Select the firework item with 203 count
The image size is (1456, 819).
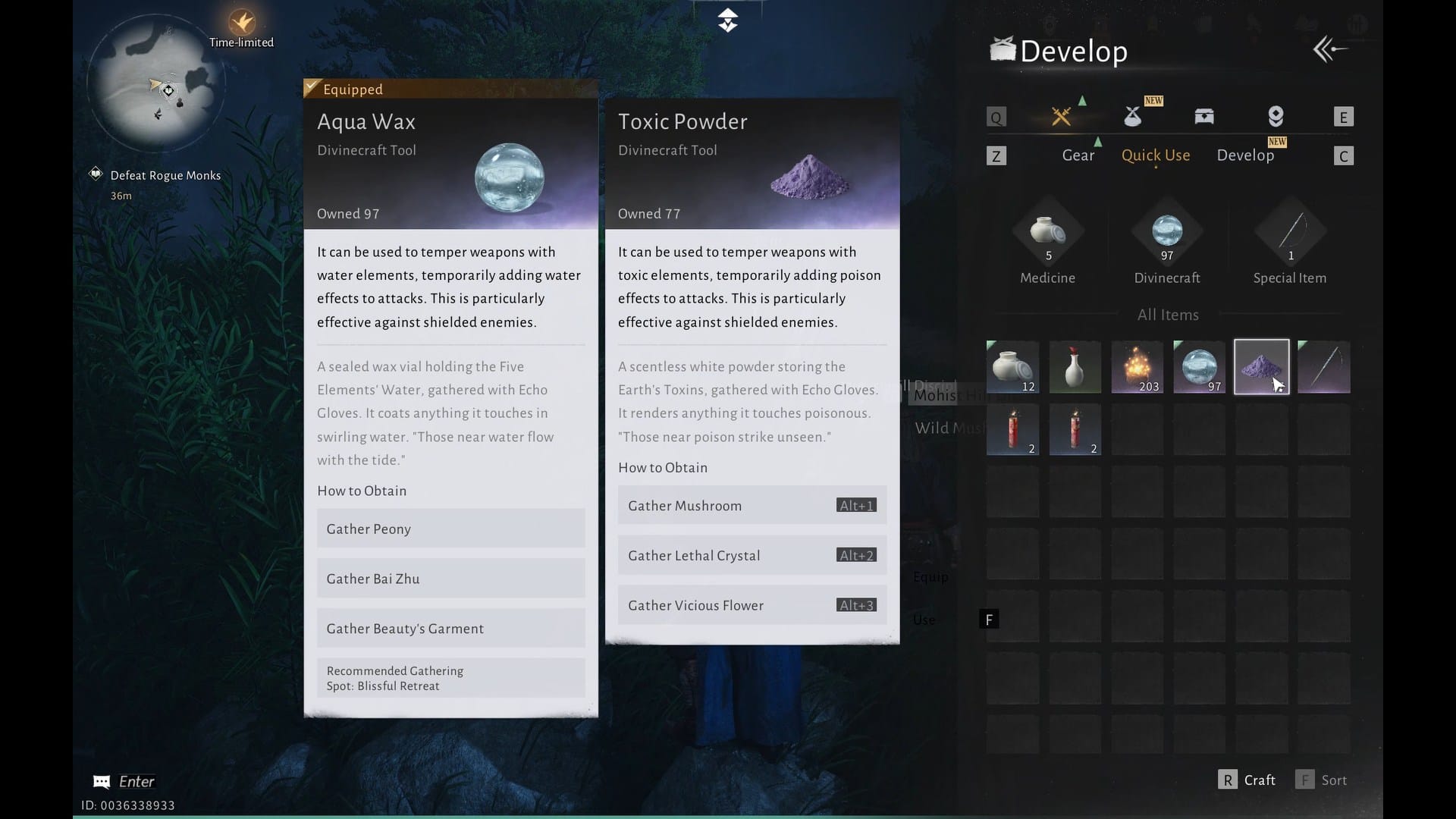point(1137,367)
